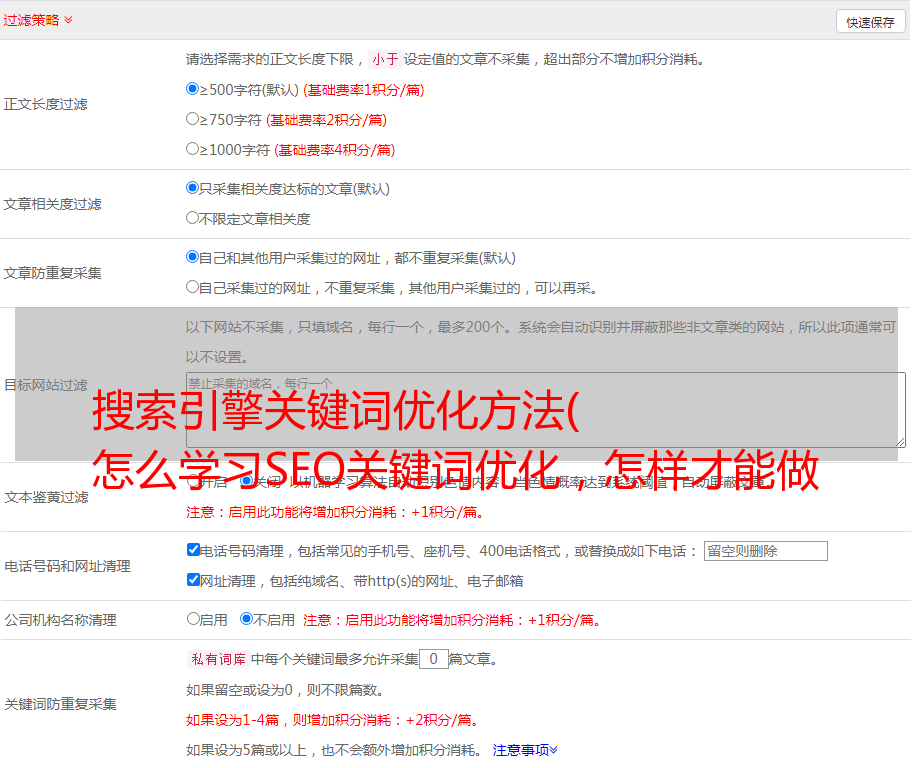
Task: Click the 正文长度过滤 row label
Action: 46,104
